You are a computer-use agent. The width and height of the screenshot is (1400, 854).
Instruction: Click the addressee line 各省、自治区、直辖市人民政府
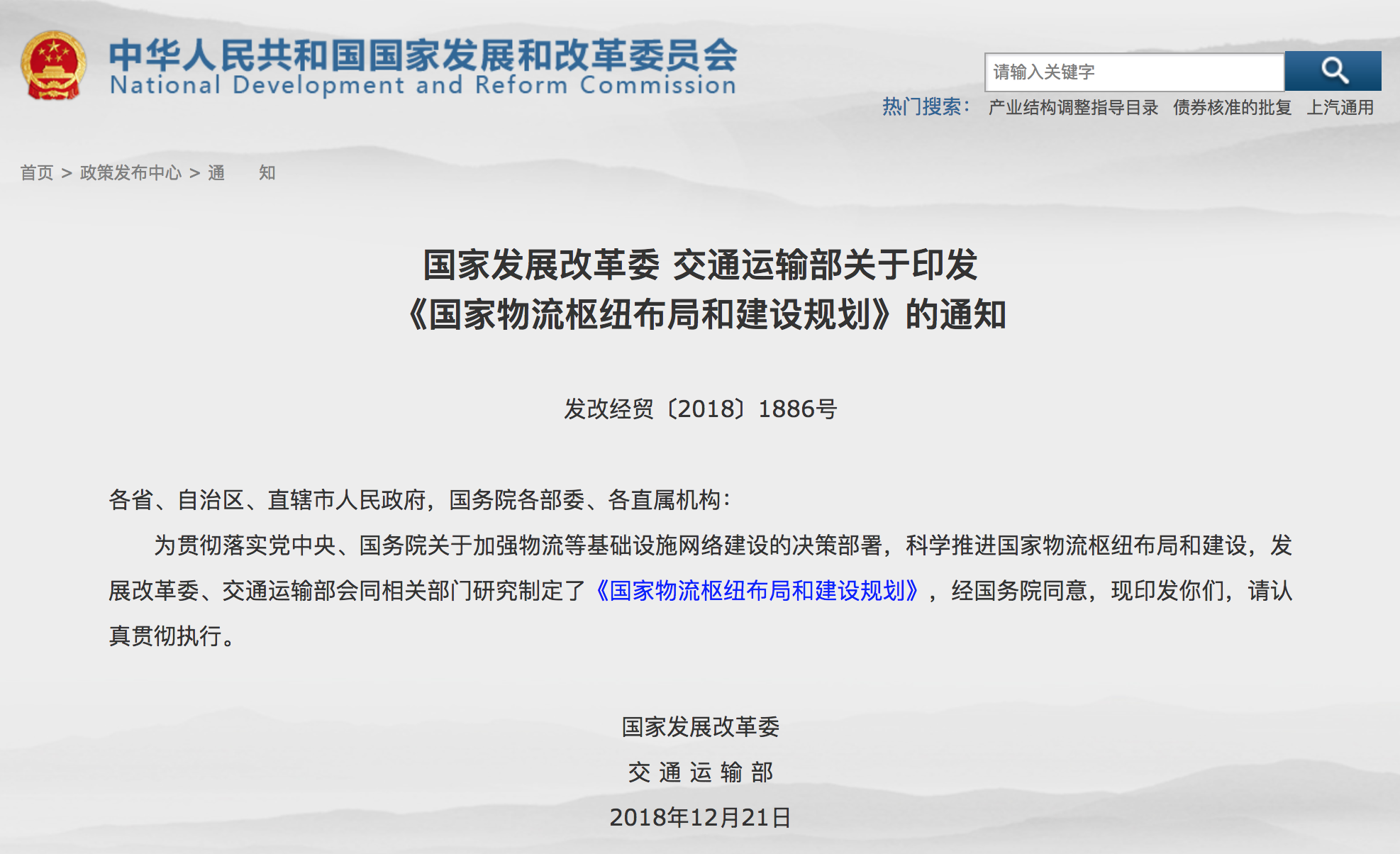(x=267, y=500)
